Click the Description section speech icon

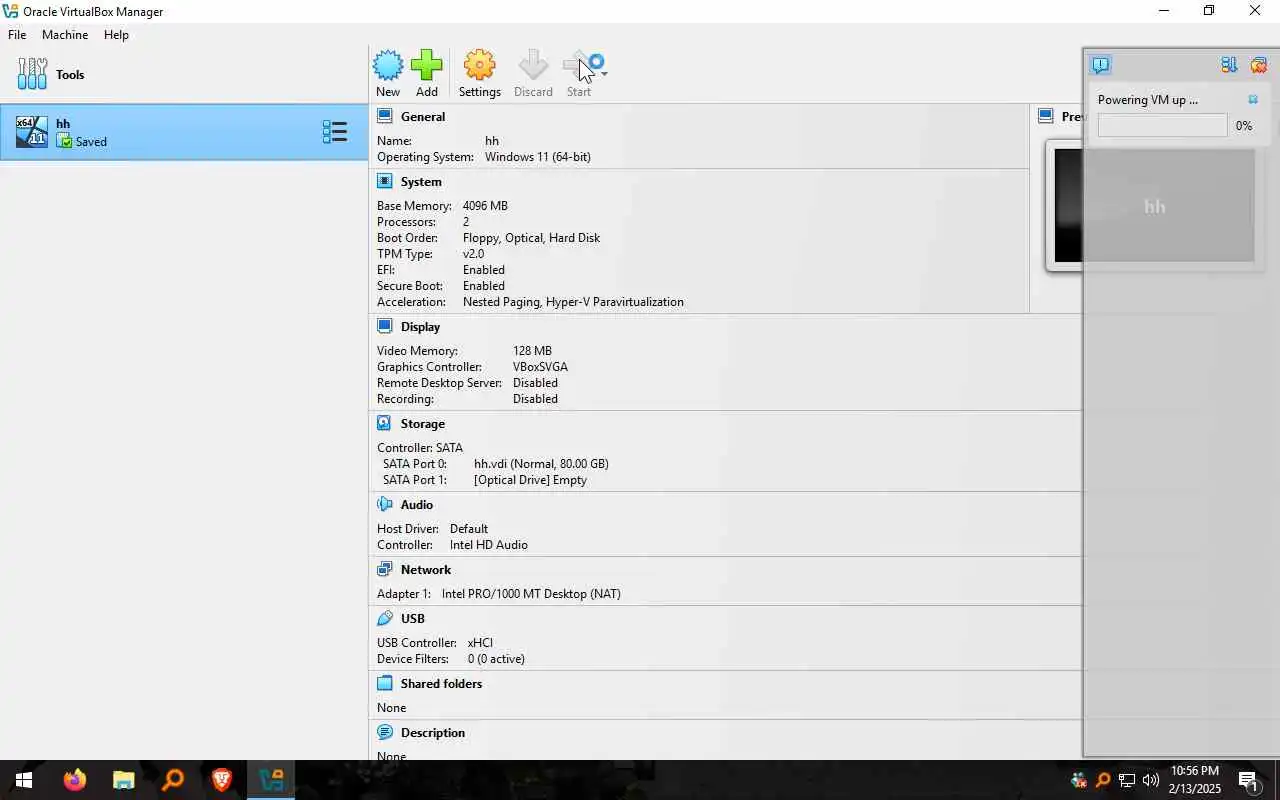coord(385,732)
